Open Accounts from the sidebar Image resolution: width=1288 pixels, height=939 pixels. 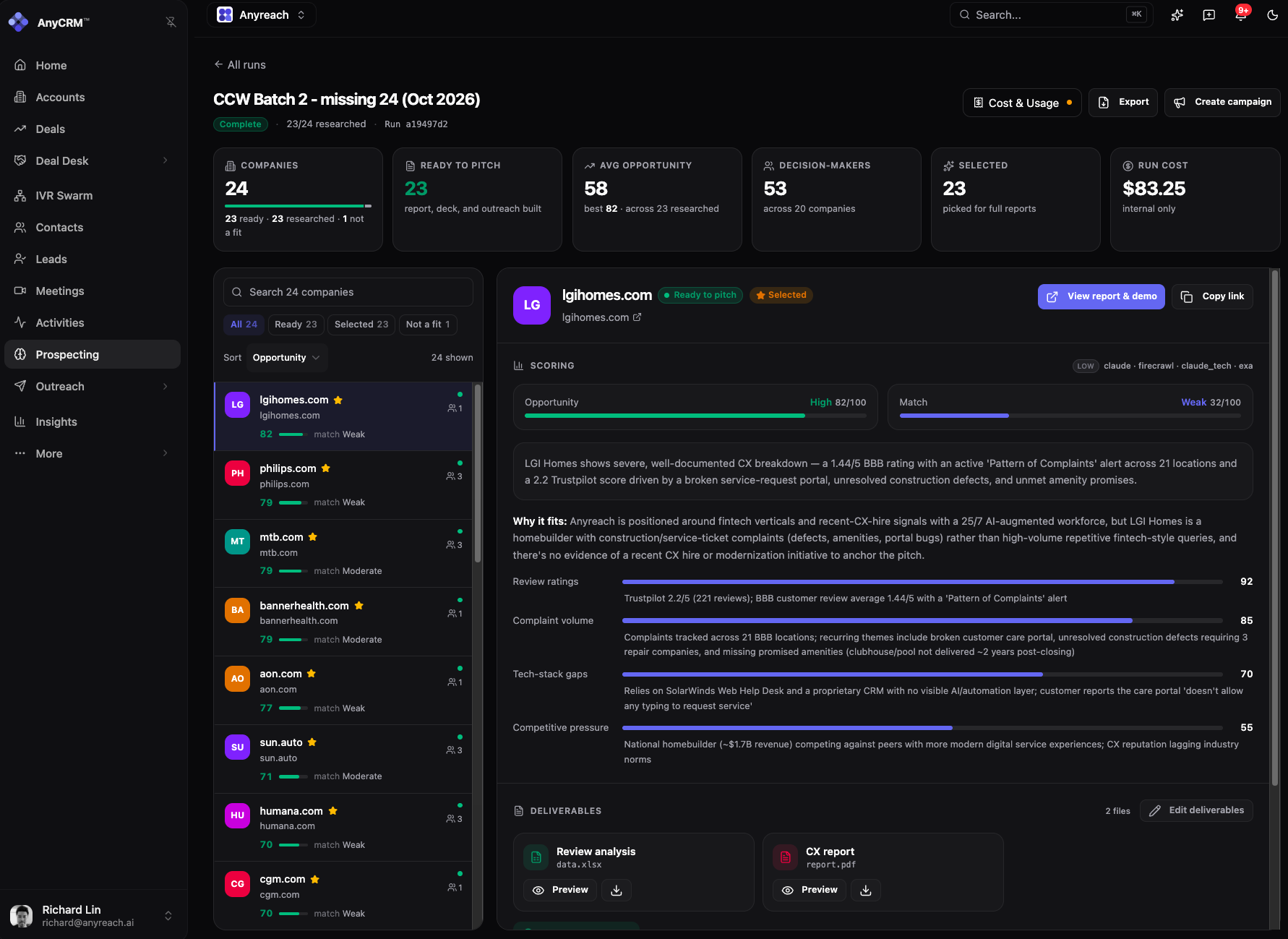(x=93, y=97)
